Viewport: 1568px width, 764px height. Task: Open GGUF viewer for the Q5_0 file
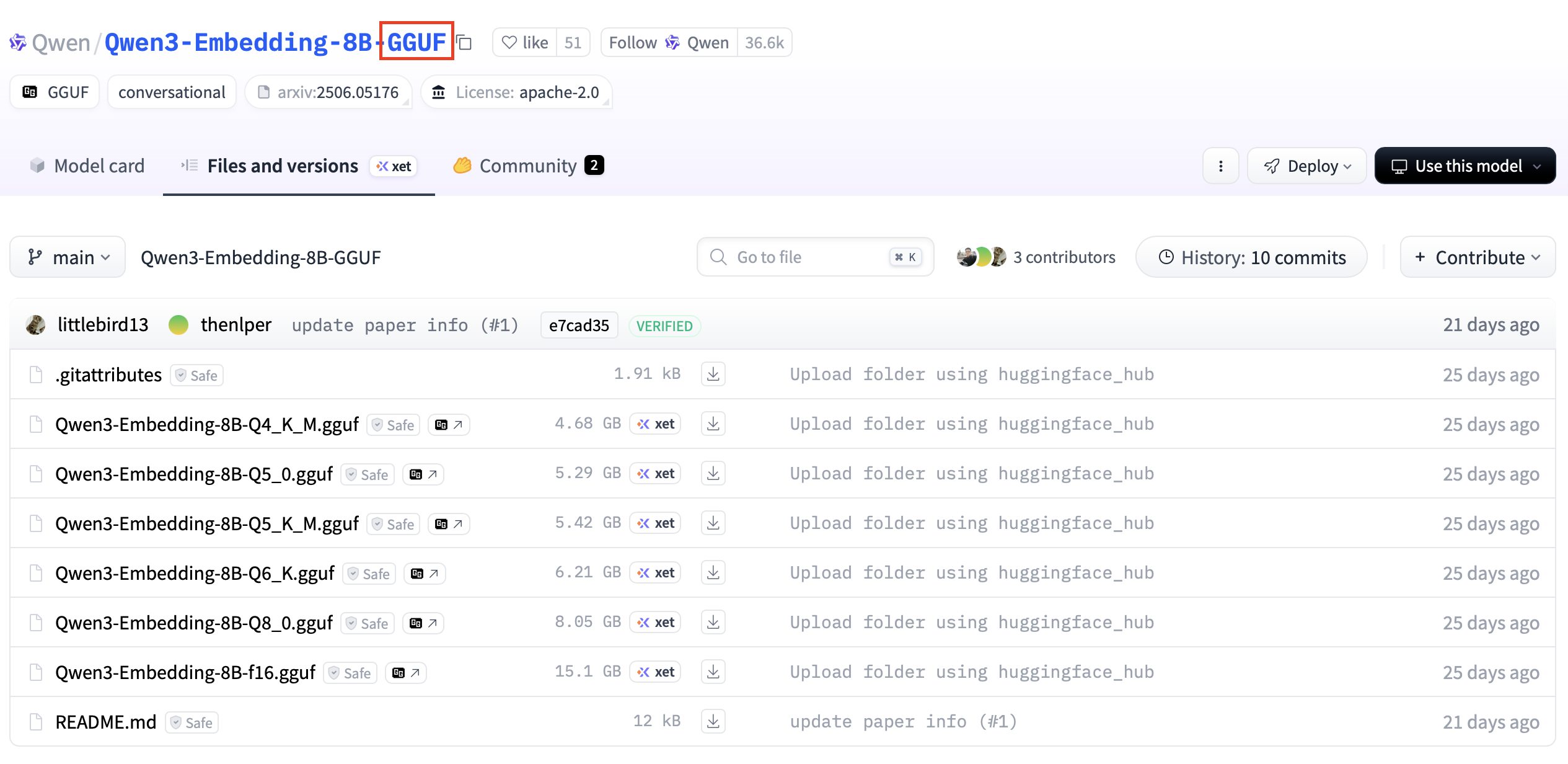pos(423,474)
